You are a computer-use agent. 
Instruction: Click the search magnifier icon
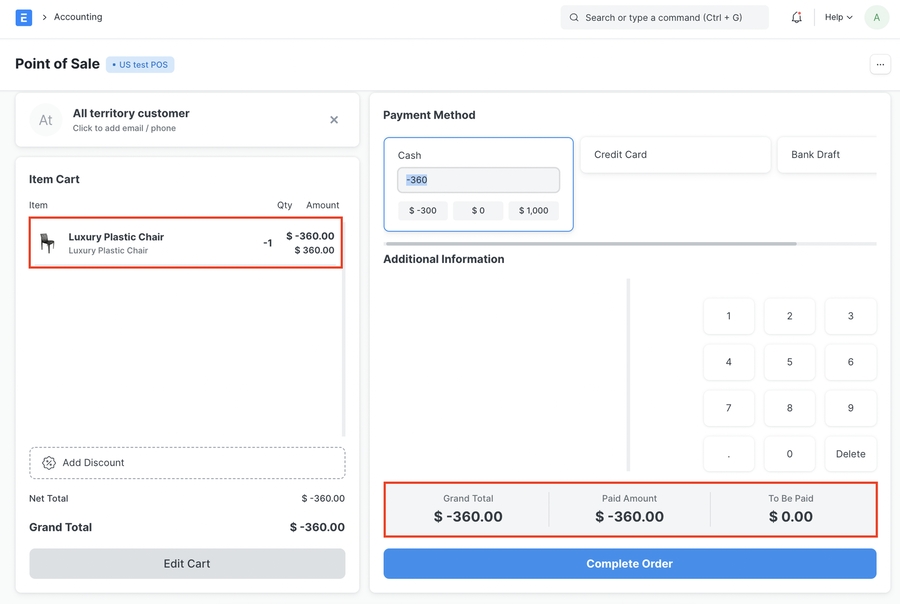coord(573,16)
